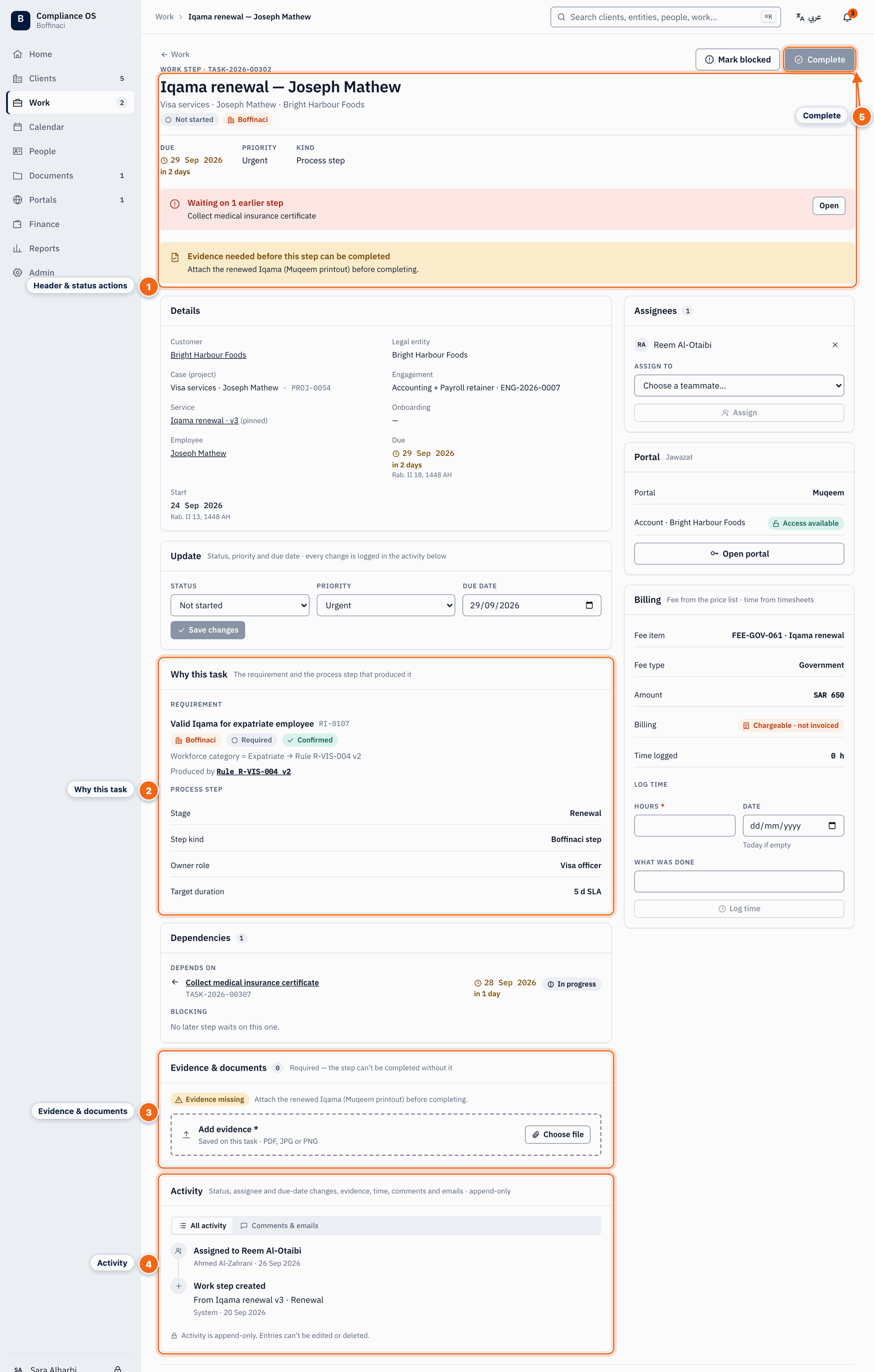Viewport: 874px width, 1372px height.
Task: Click the Admin gear icon in sidebar
Action: pos(17,273)
